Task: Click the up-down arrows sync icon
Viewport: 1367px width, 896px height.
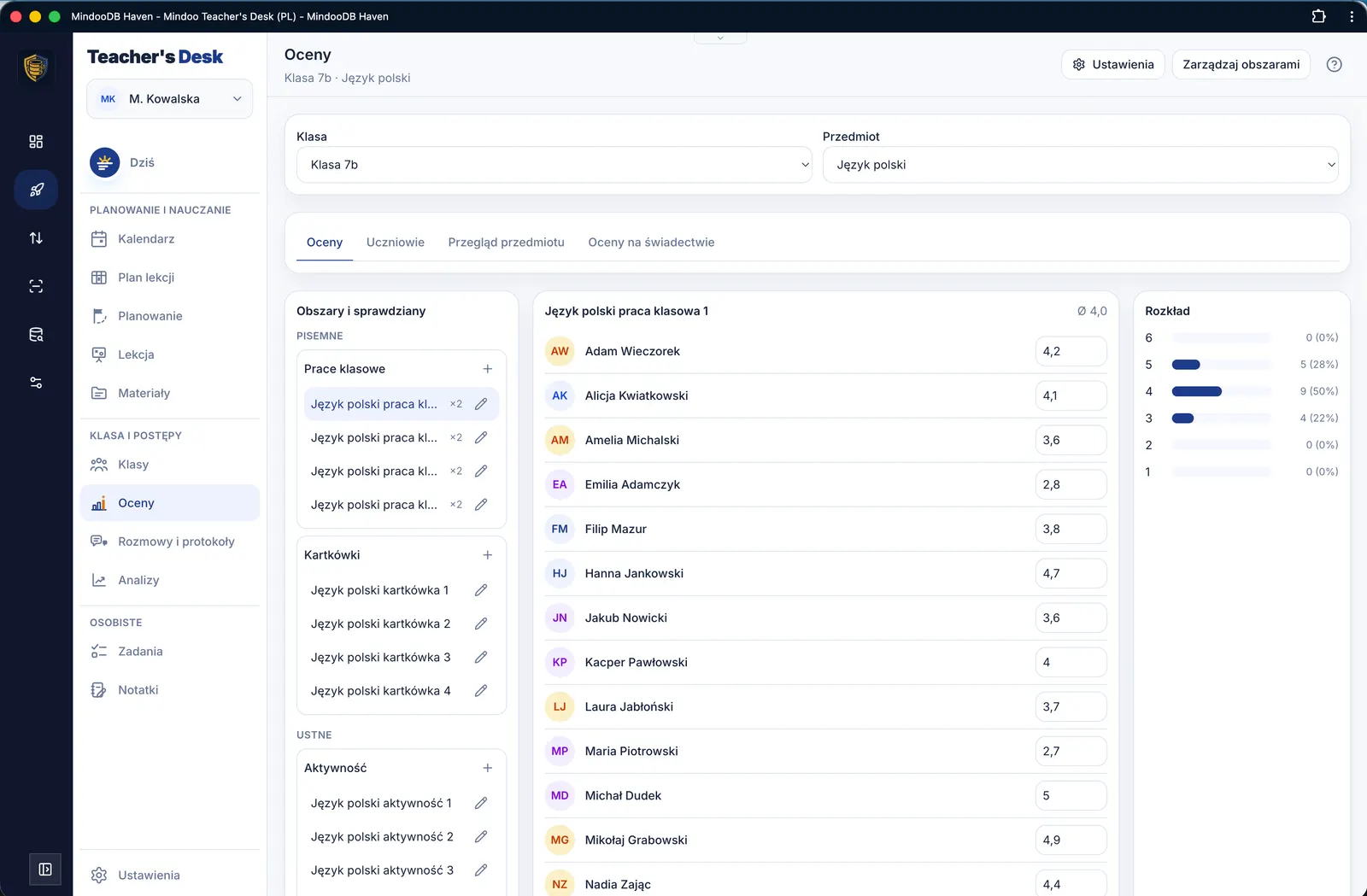Action: (36, 238)
